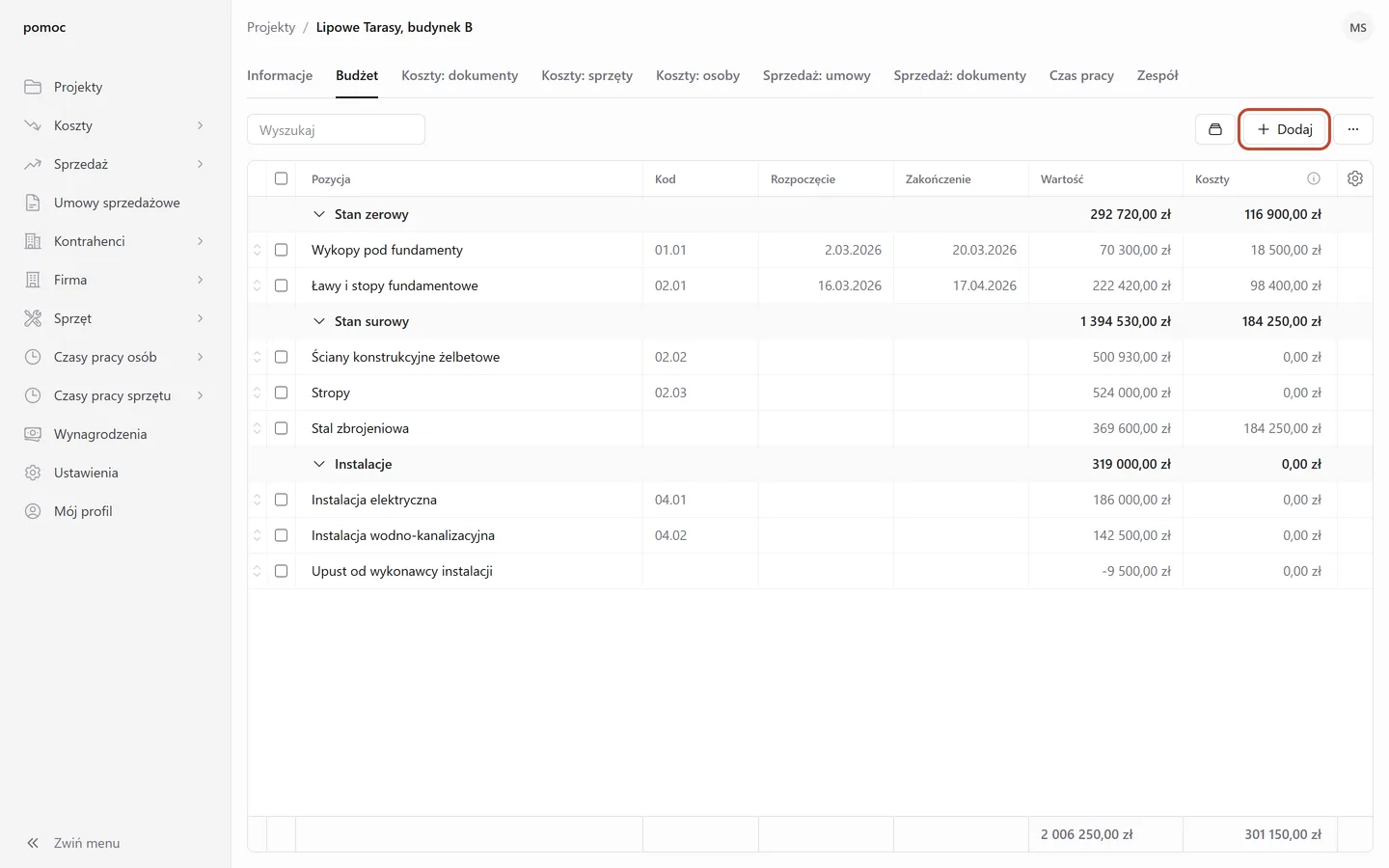
Task: Click the Czasy pracy sprzętu clock icon
Action: coord(33,395)
